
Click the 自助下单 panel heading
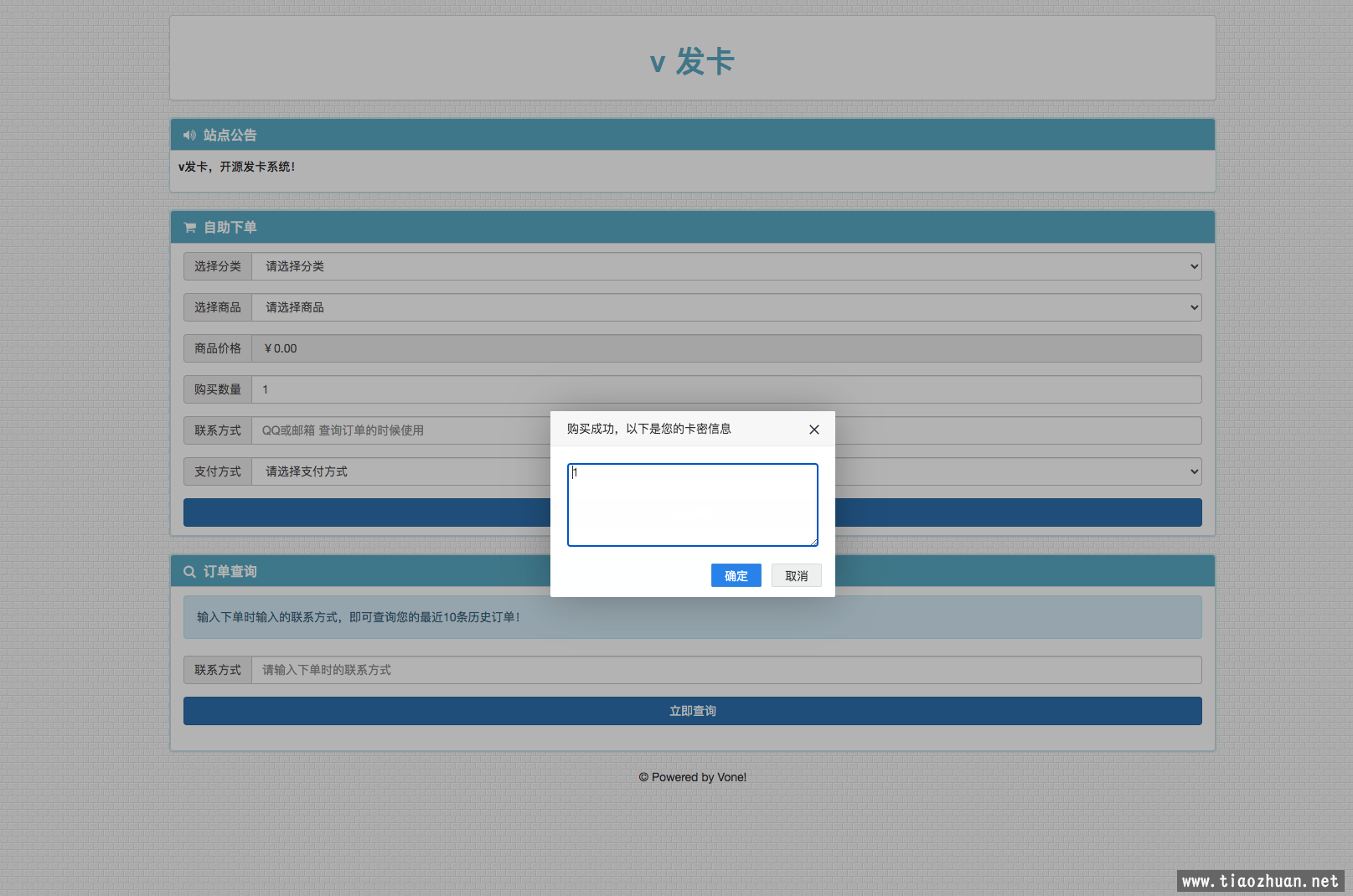(230, 228)
